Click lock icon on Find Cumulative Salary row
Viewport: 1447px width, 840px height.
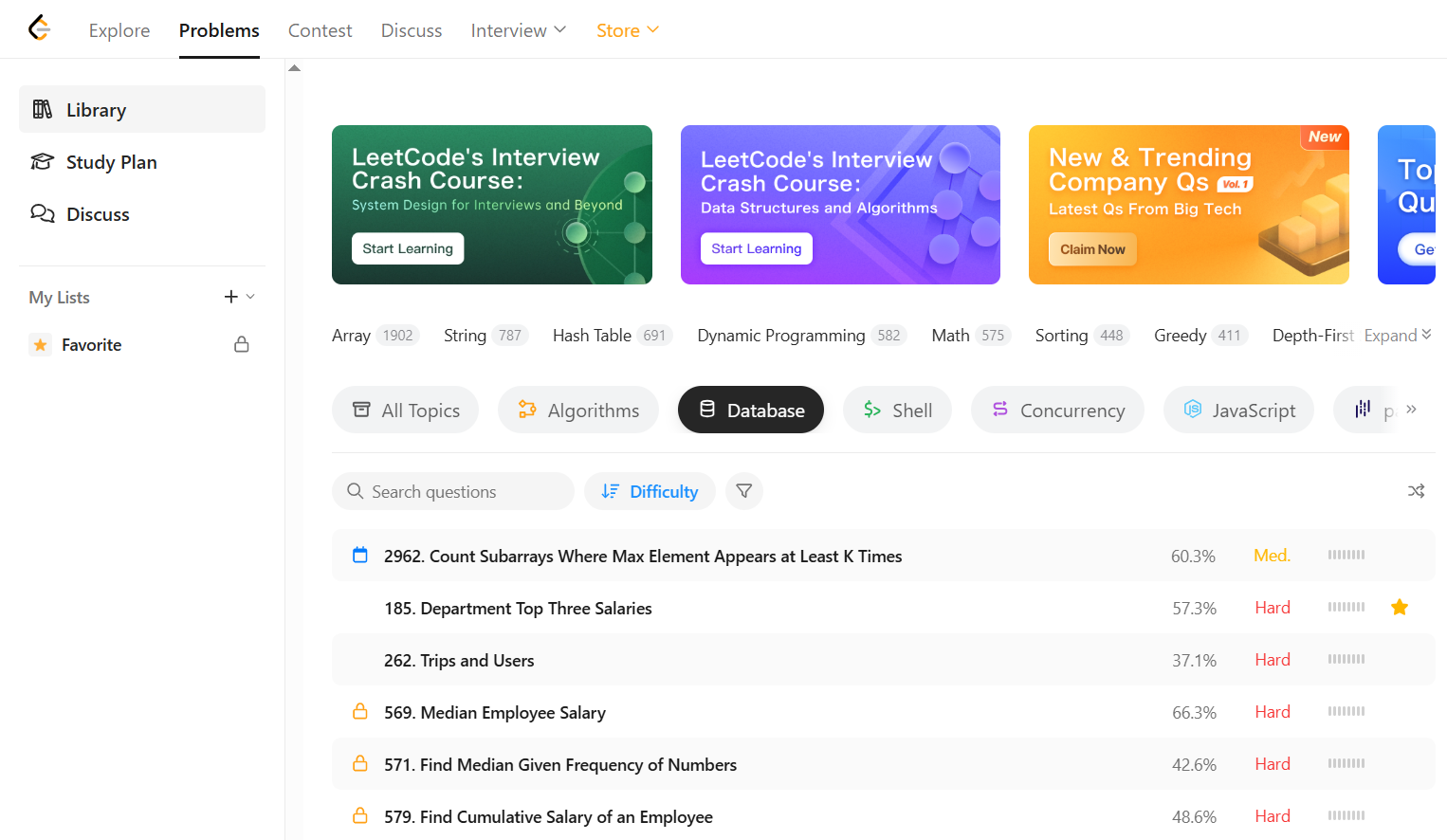[x=360, y=815]
